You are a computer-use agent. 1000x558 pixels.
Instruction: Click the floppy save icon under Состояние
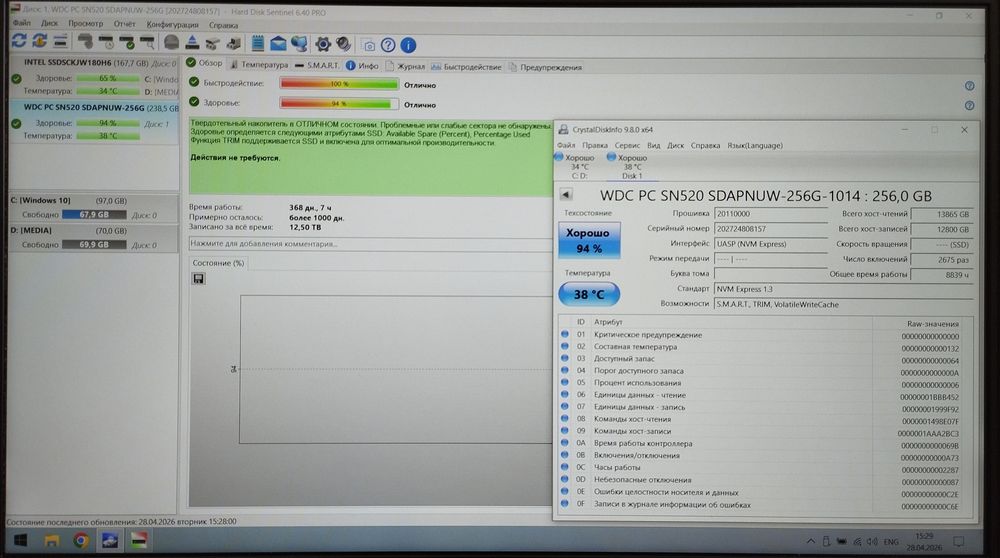[198, 279]
